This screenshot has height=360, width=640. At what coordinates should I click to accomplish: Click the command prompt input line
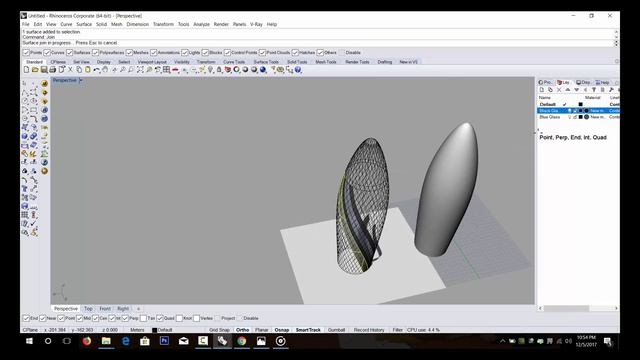point(318,43)
